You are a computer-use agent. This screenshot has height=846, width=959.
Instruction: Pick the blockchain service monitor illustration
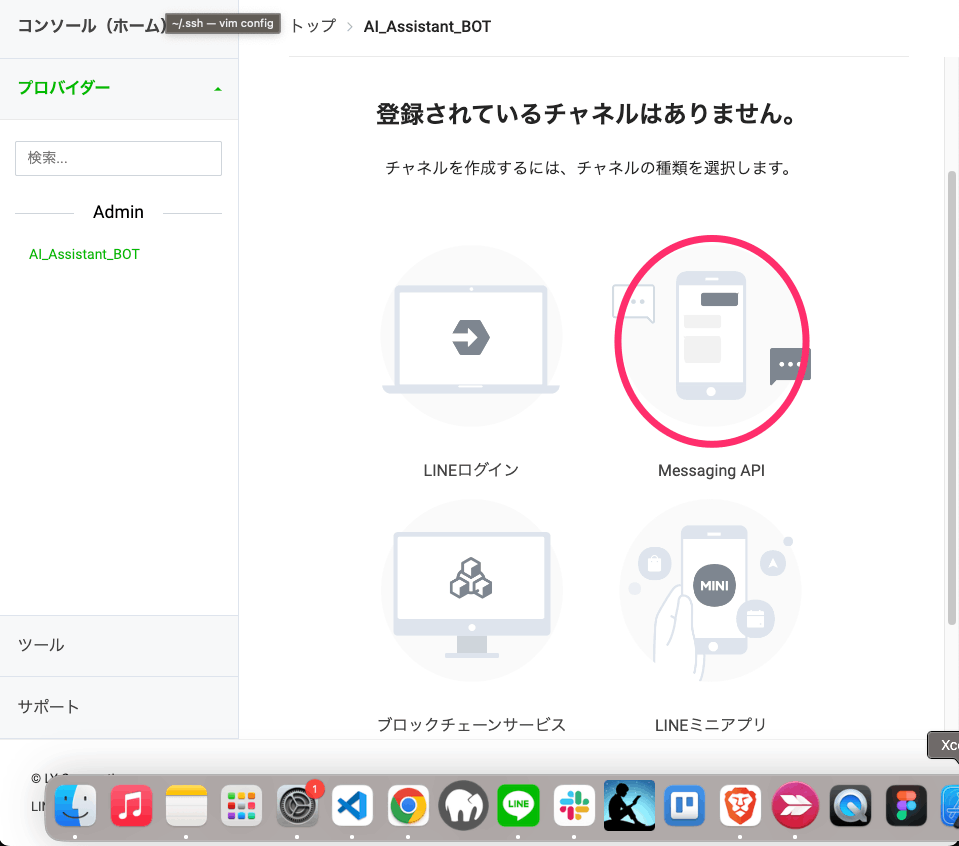click(472, 590)
